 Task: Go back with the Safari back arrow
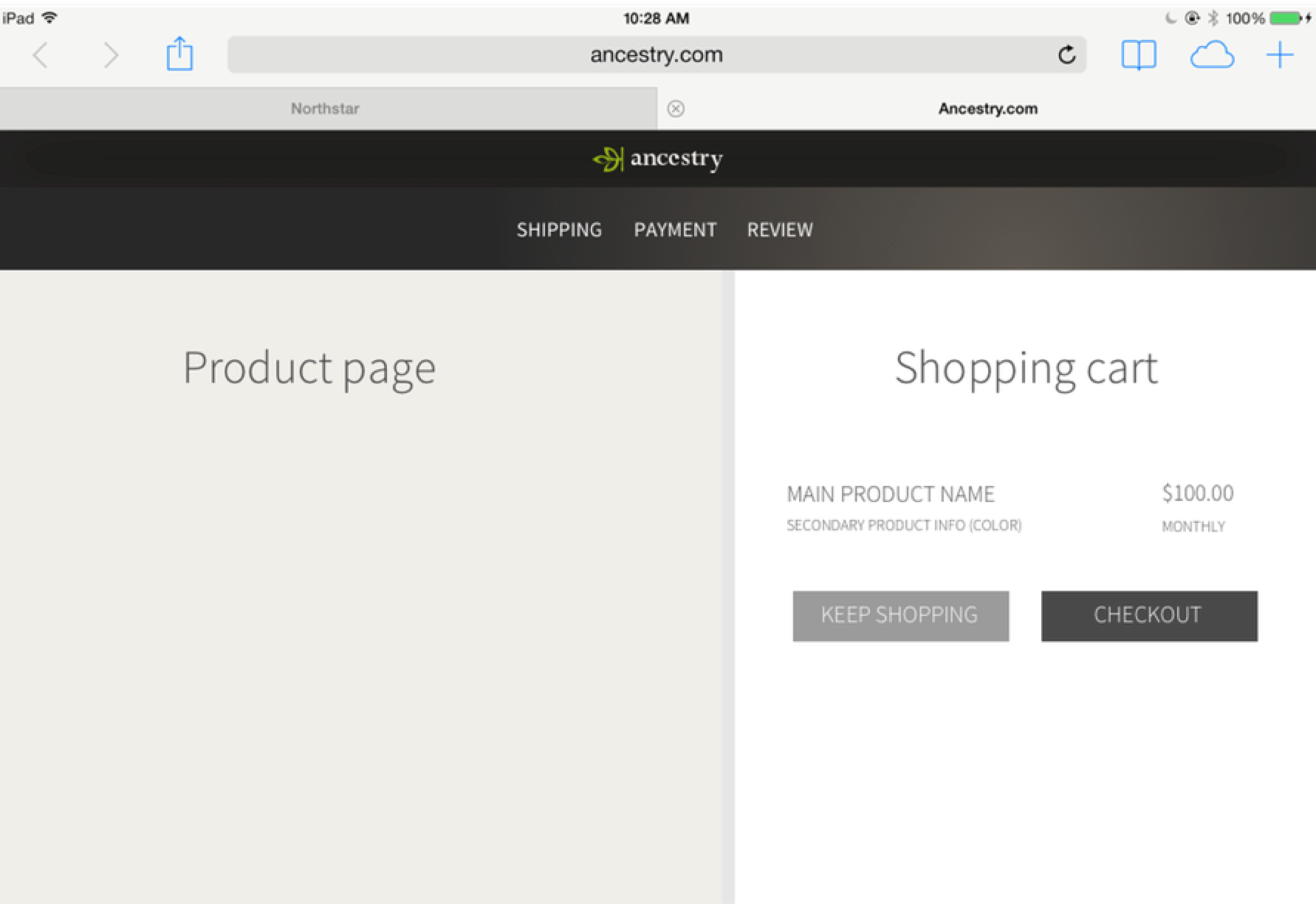click(41, 55)
